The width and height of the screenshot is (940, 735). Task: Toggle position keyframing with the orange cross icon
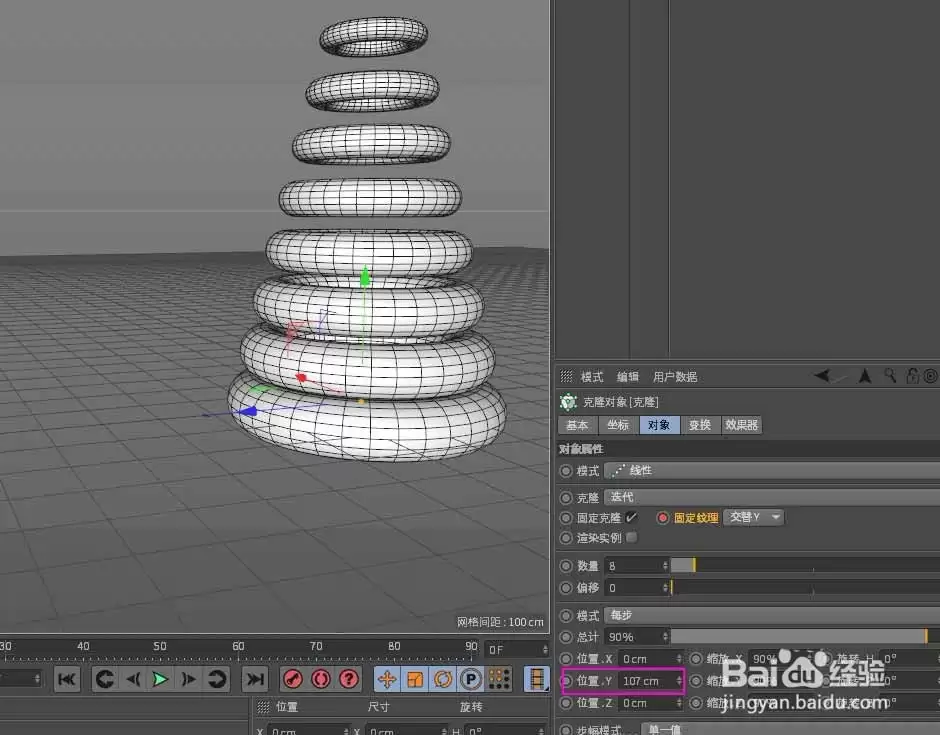(387, 679)
